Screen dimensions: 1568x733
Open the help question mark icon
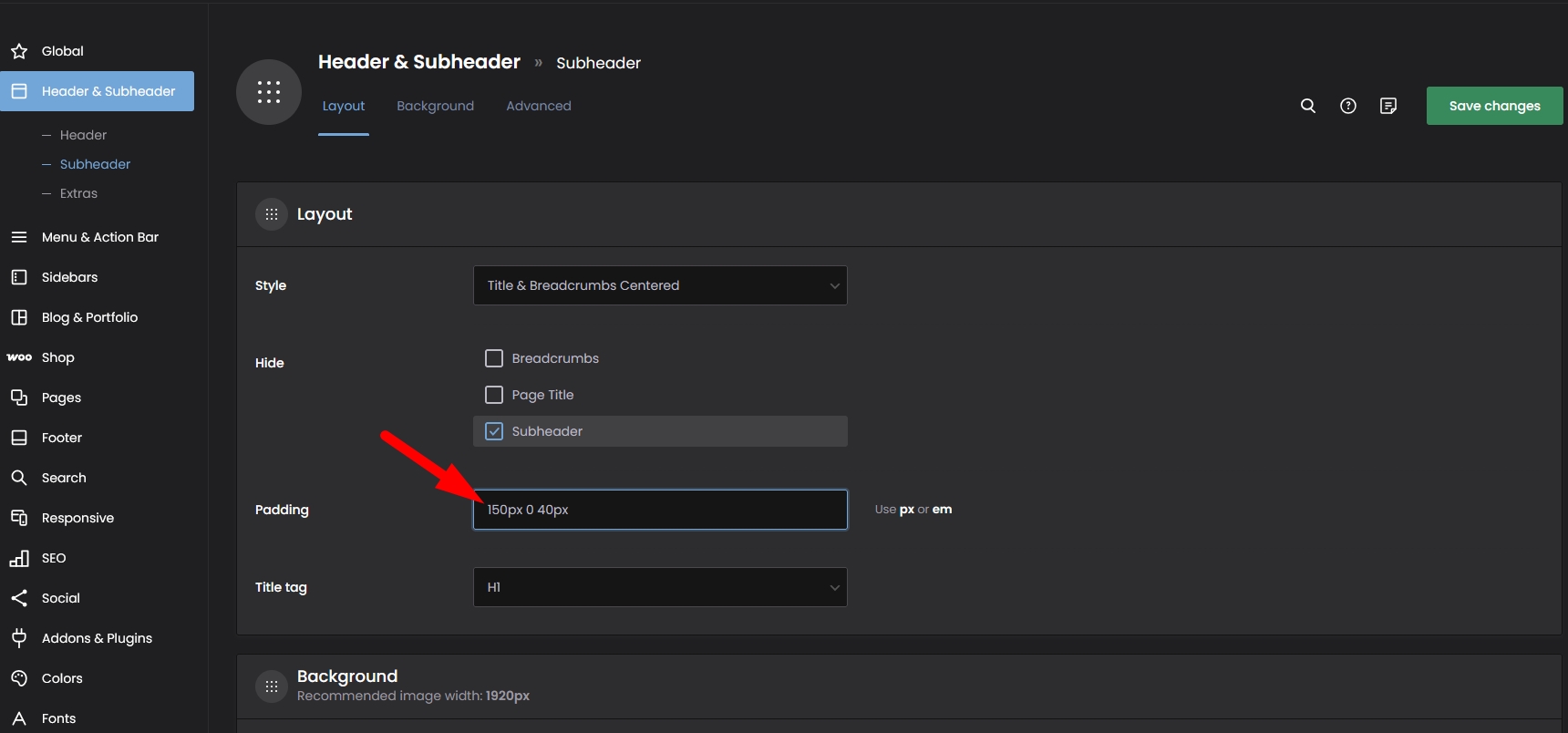pos(1347,106)
